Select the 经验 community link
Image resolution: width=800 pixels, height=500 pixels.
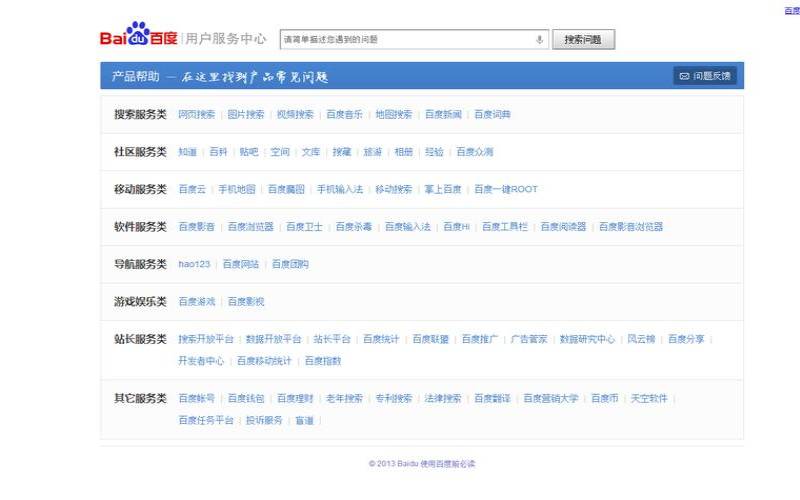click(x=434, y=152)
